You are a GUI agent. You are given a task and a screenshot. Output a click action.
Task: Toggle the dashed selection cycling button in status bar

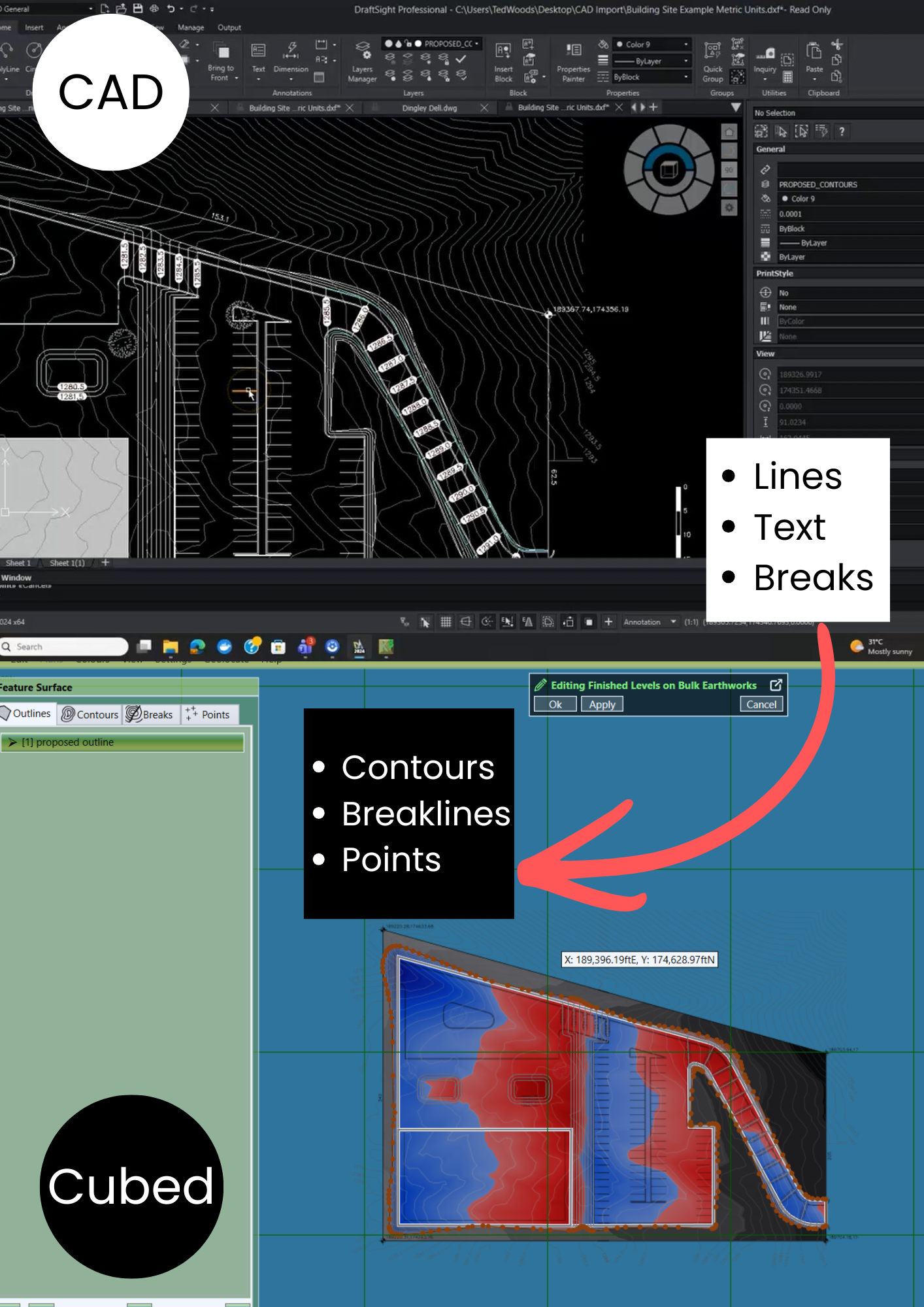point(548,622)
